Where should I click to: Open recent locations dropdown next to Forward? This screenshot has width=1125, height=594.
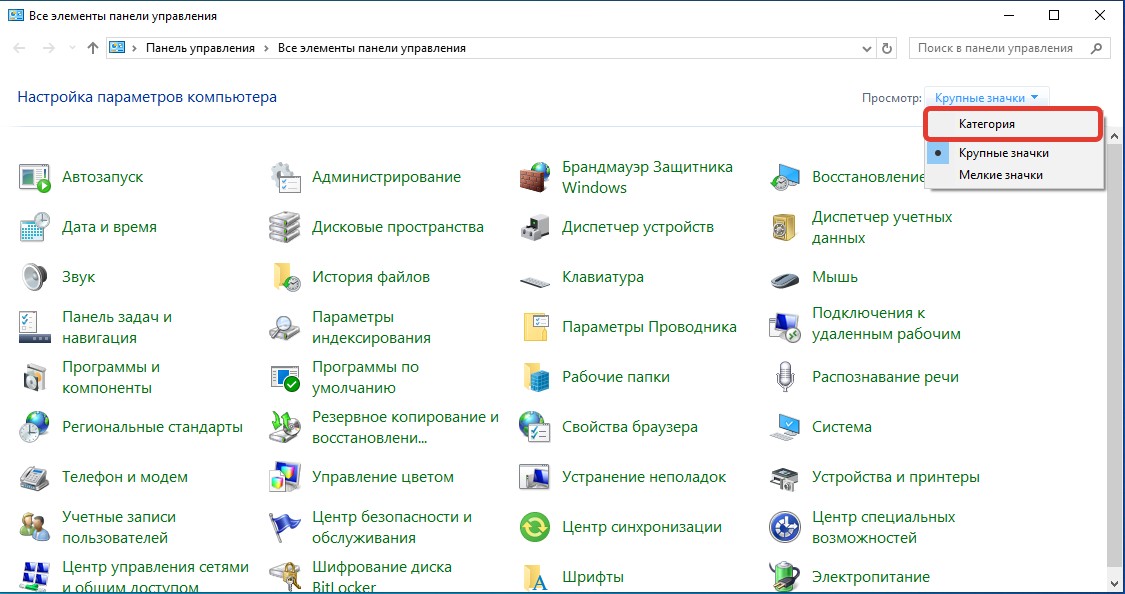pos(72,48)
